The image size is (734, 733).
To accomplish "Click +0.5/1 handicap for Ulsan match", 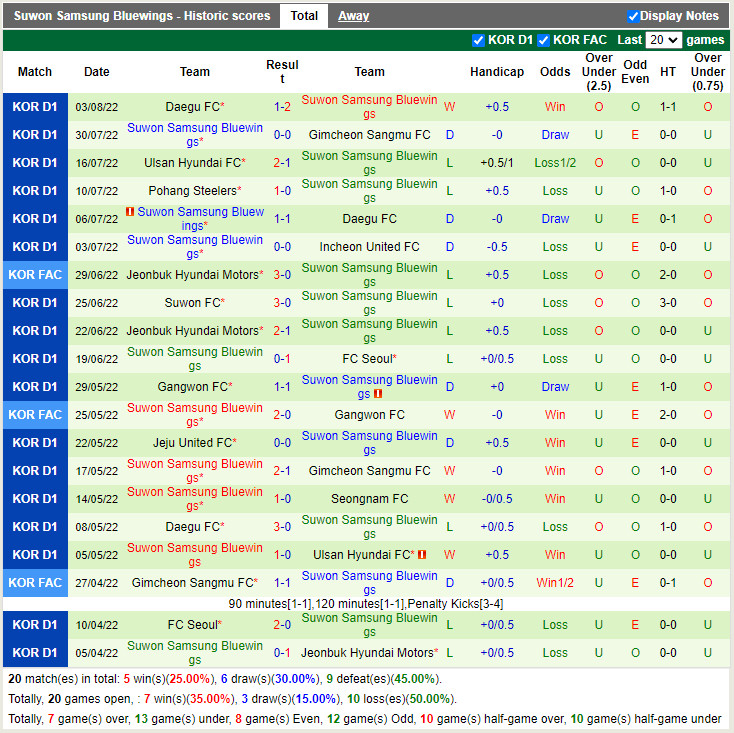I will tap(497, 163).
